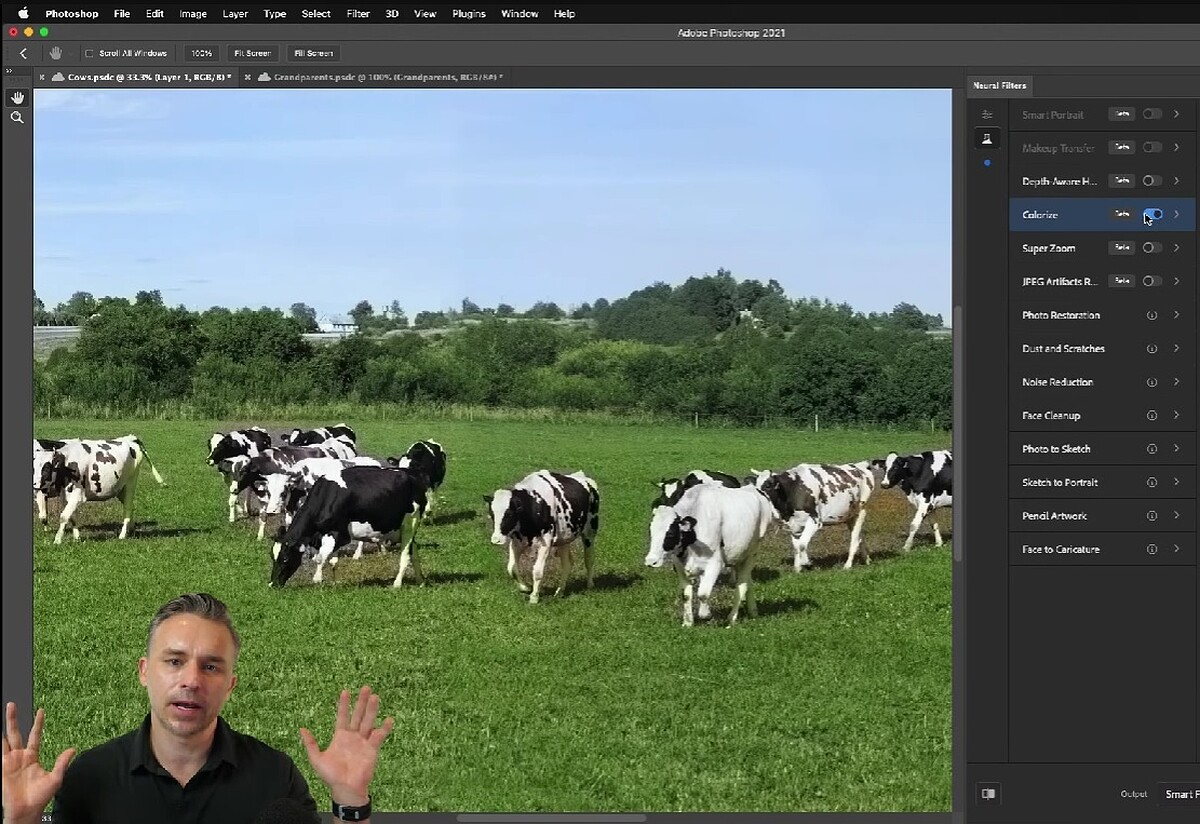
Task: Check the Scroll All Windows checkbox
Action: pos(89,53)
